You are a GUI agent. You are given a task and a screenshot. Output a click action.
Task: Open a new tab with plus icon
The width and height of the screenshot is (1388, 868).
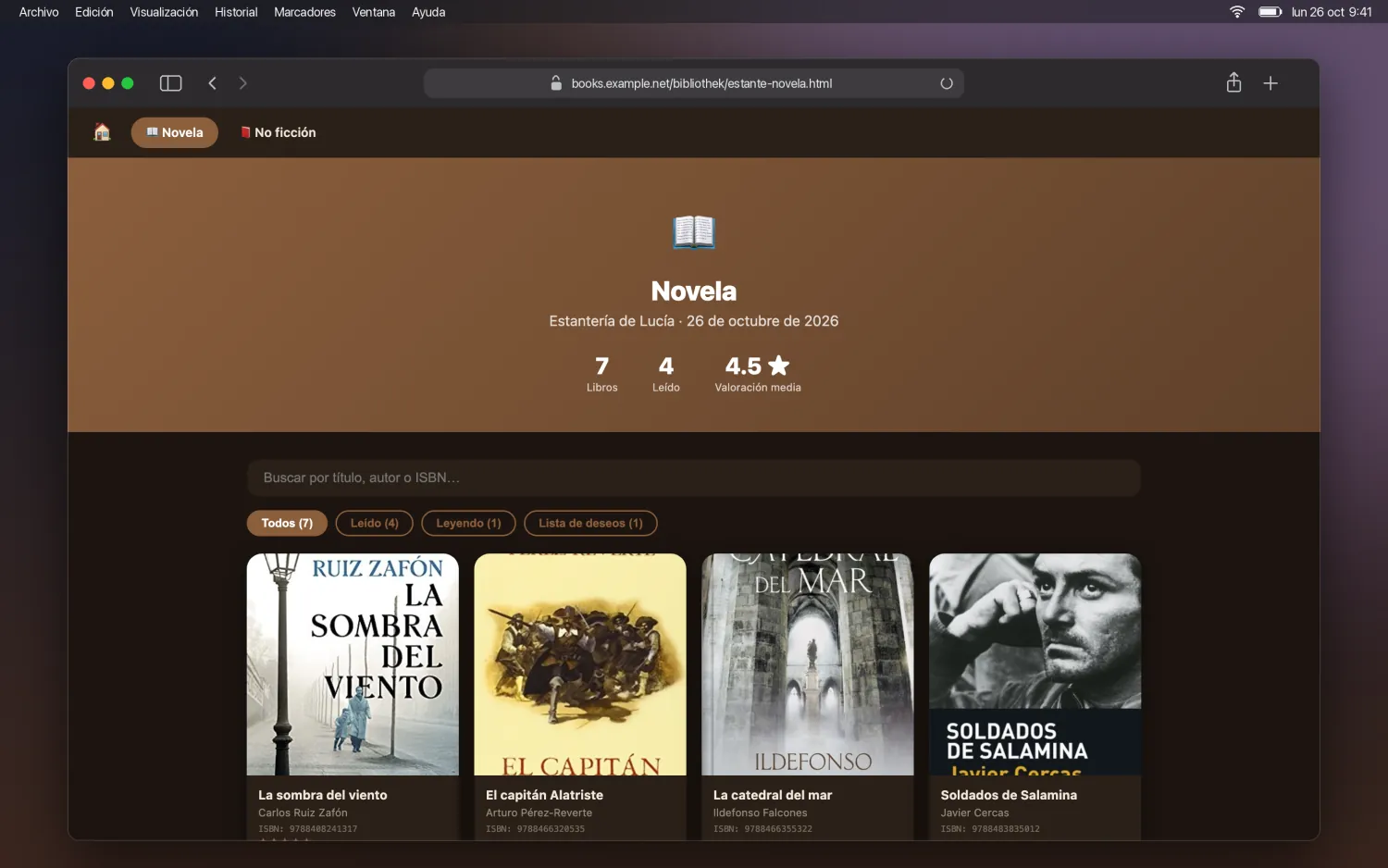tap(1270, 83)
